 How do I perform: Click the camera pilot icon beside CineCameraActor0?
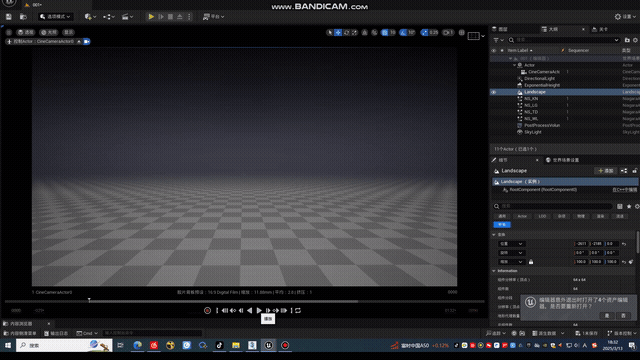tap(87, 41)
